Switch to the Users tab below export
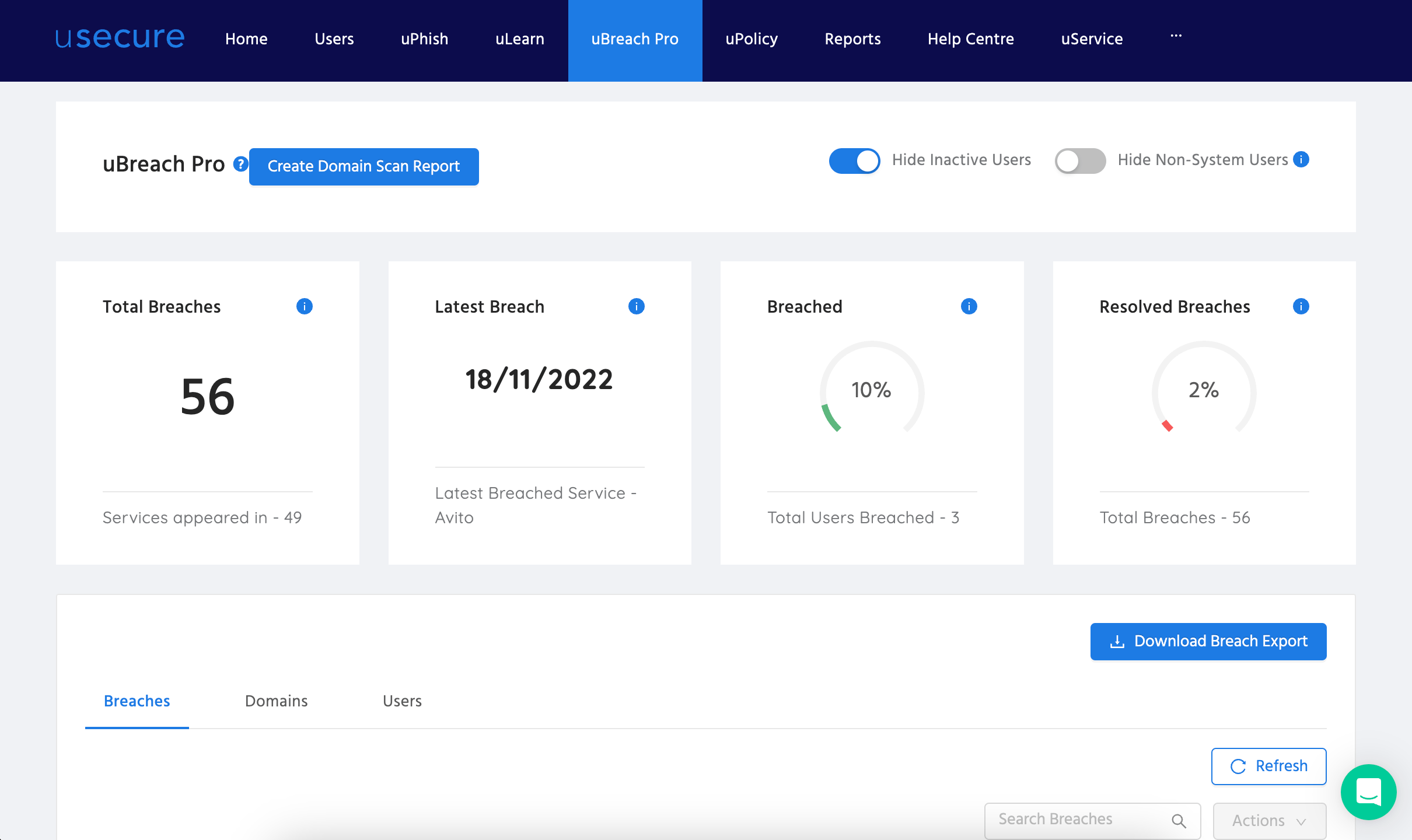The width and height of the screenshot is (1412, 840). 402,701
